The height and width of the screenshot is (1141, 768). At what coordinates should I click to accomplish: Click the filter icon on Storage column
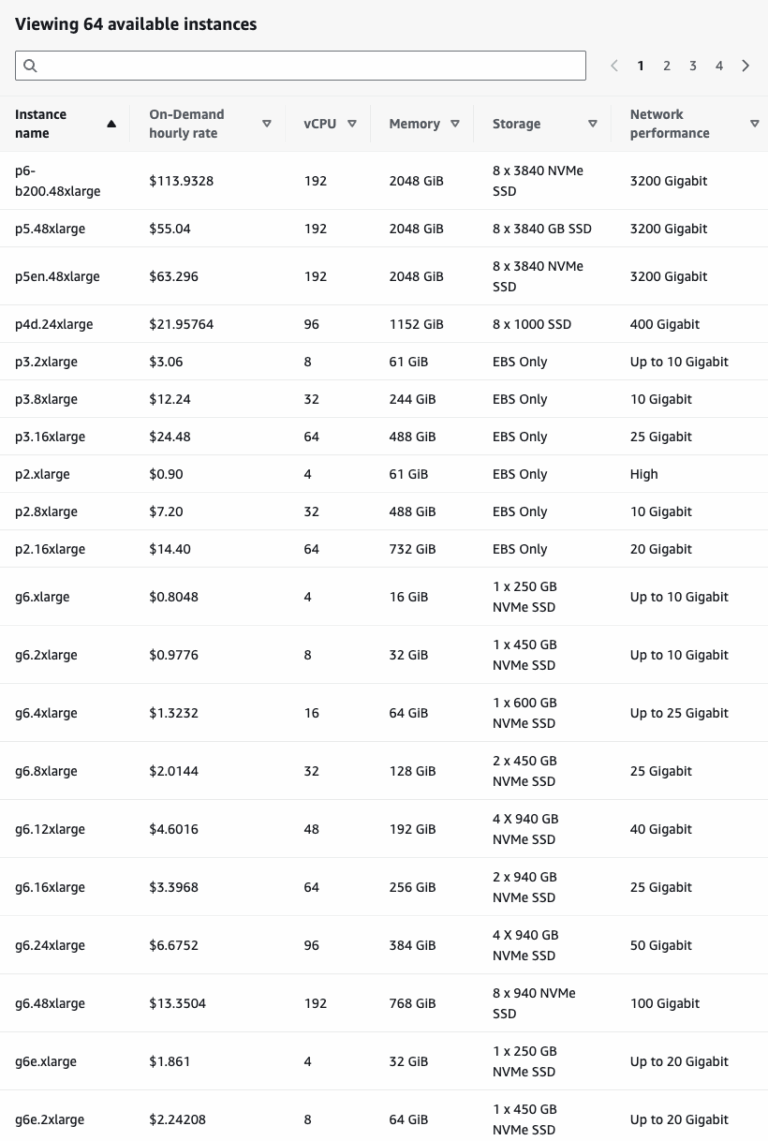(x=592, y=123)
